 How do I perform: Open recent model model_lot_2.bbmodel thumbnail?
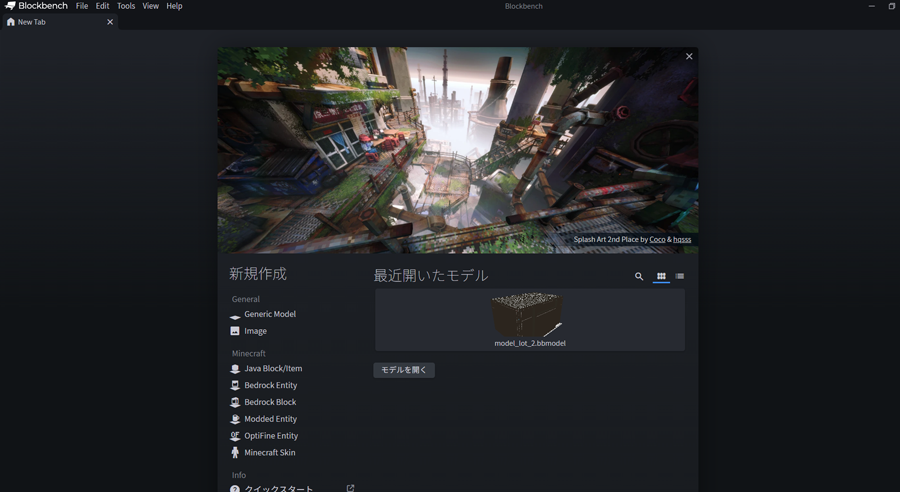coord(529,317)
